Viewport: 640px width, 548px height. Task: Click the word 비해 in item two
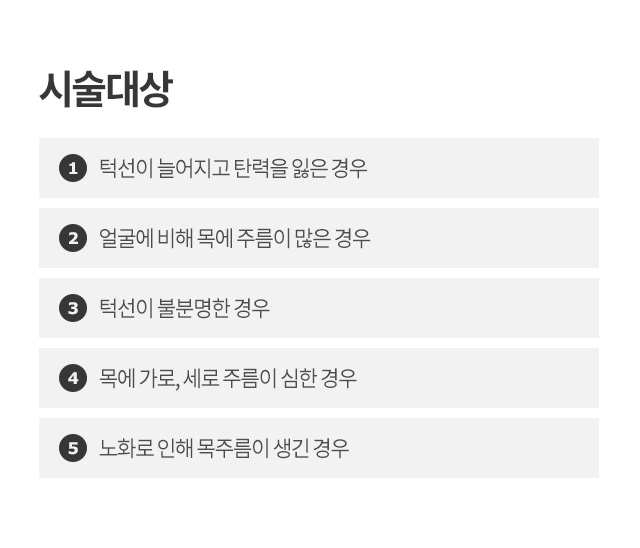click(175, 238)
